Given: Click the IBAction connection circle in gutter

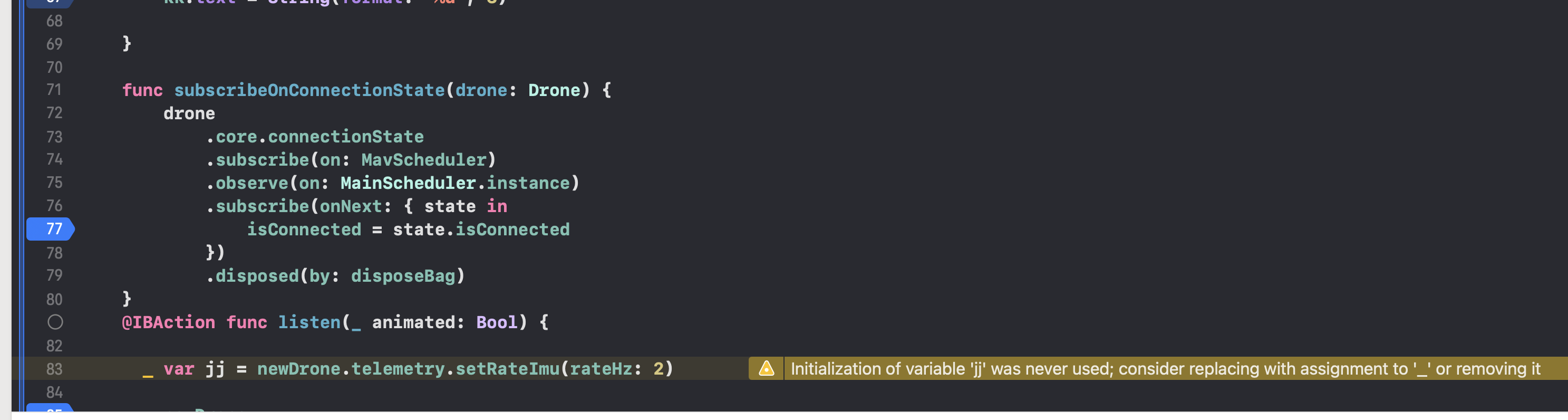Looking at the screenshot, I should (55, 322).
